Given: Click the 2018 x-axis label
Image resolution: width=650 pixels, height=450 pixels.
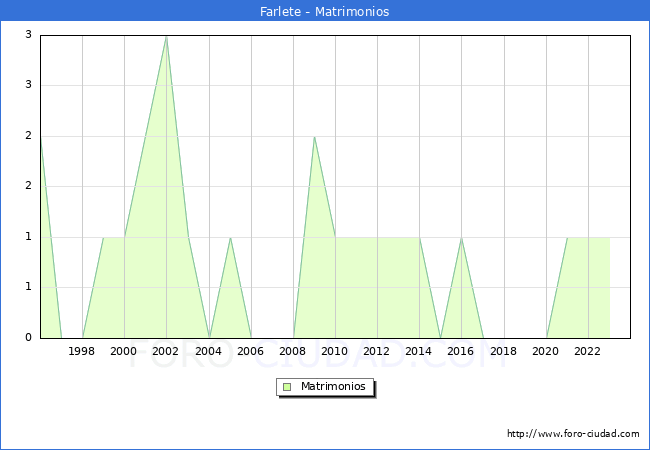Looking at the screenshot, I should [x=504, y=351].
